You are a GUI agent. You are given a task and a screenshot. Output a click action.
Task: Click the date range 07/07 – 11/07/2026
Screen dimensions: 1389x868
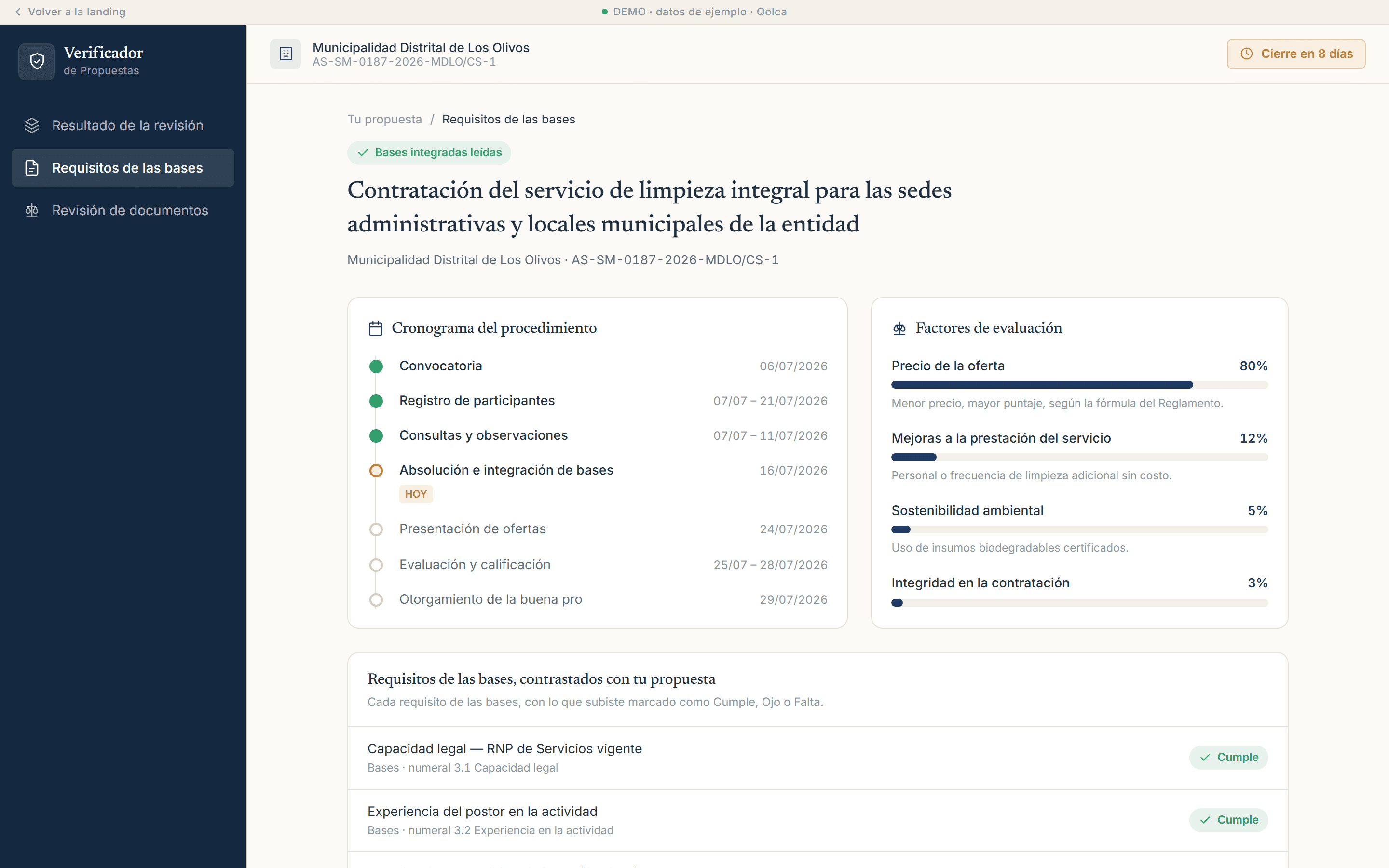coord(770,436)
